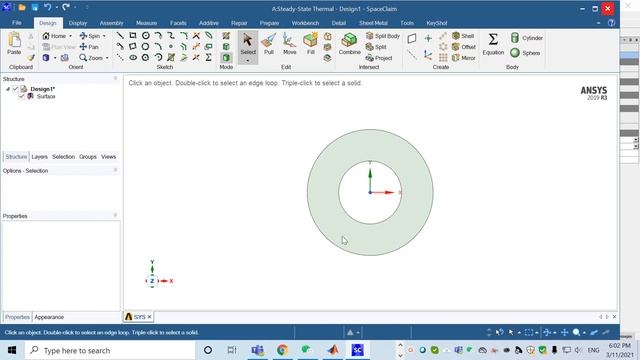Toggle visibility checkbox for Design1
Screen dimensions: 640x360
point(15,89)
